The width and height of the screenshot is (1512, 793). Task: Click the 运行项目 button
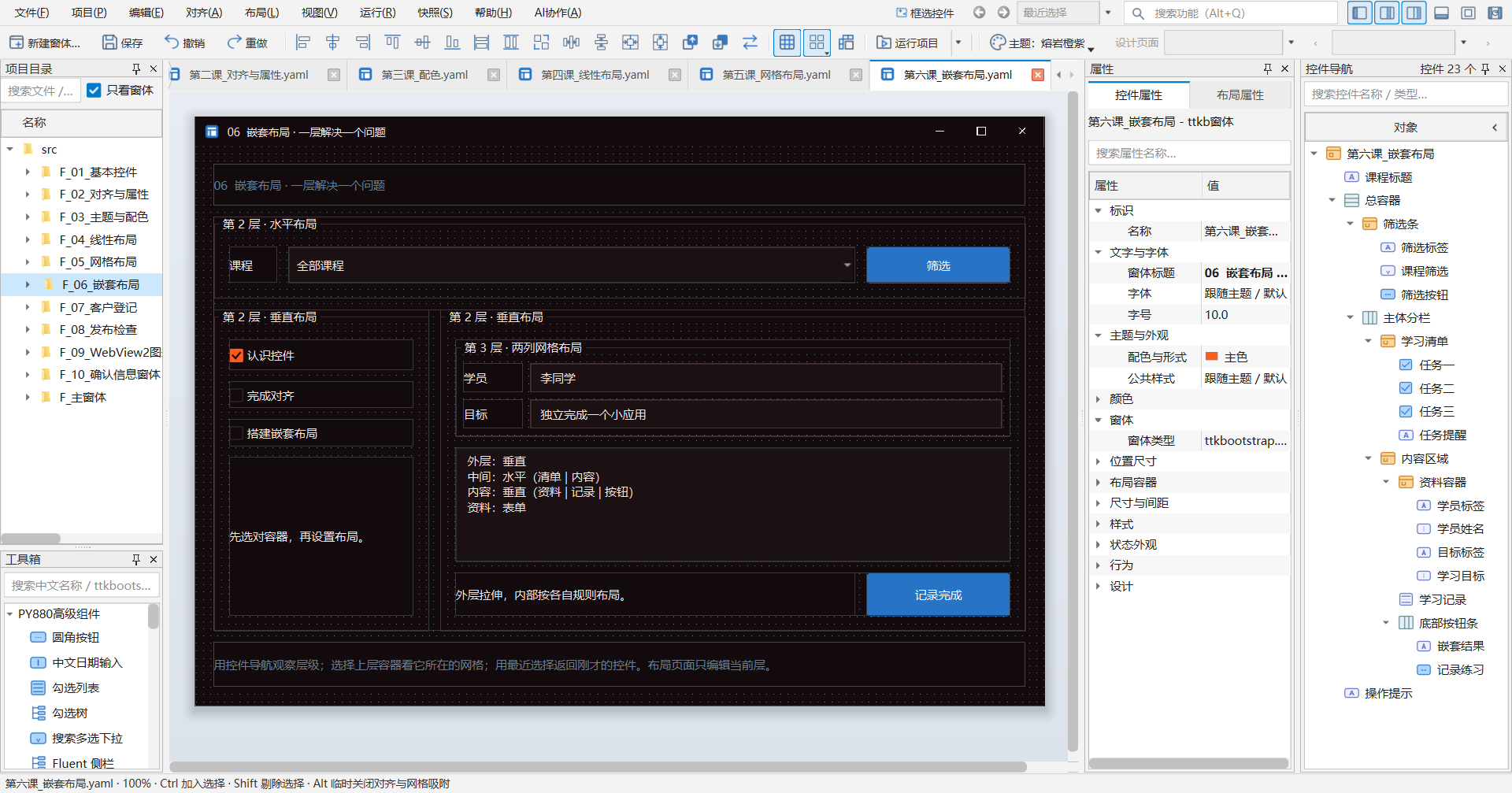coord(908,43)
